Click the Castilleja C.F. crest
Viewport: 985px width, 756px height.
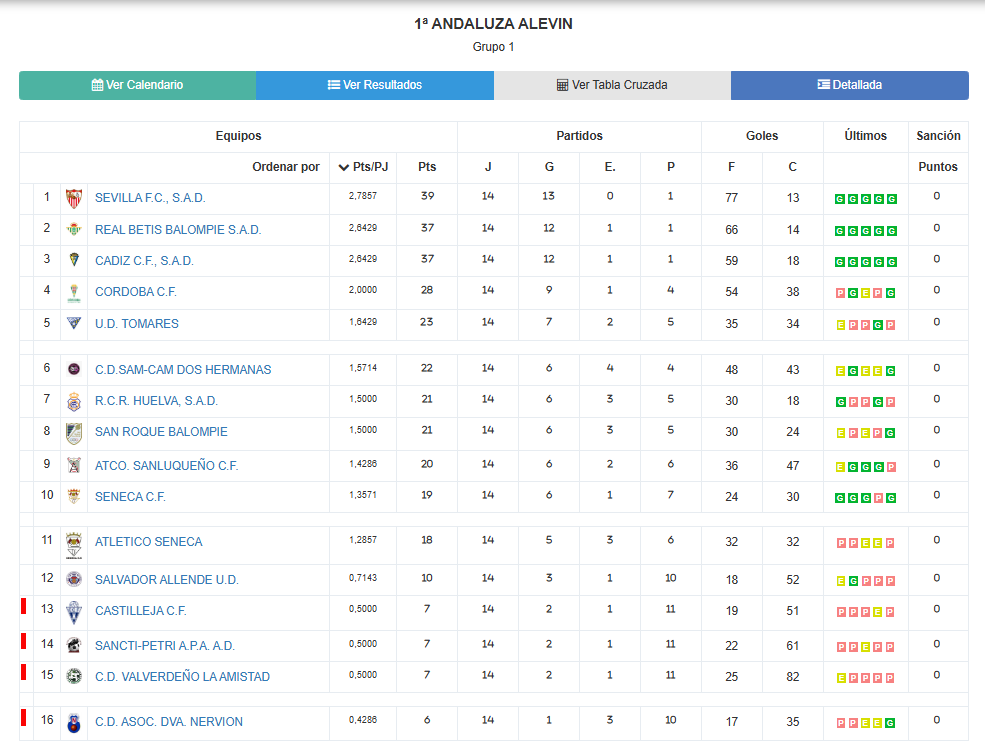point(73,613)
